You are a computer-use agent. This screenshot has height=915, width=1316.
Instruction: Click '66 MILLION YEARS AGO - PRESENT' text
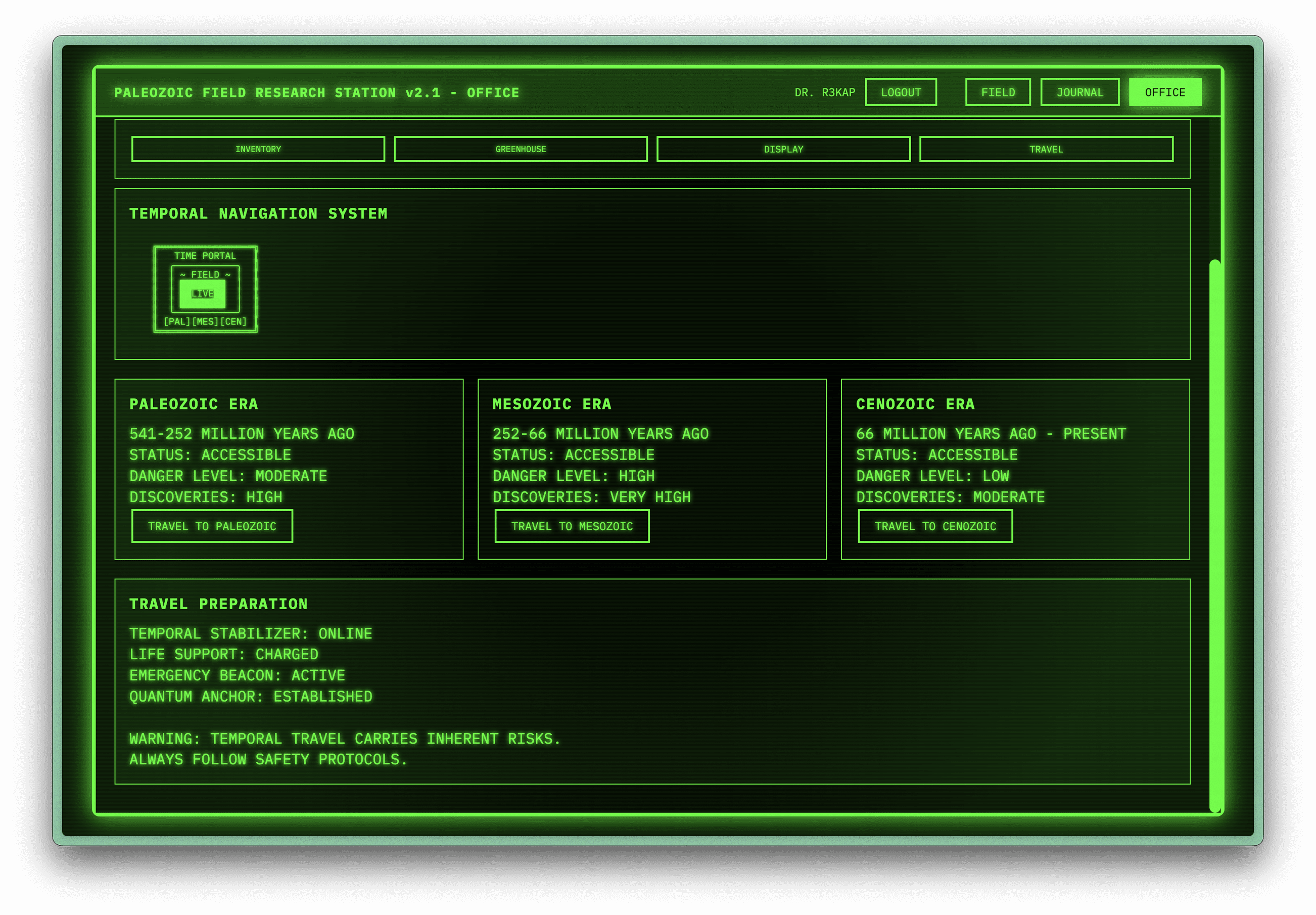(x=991, y=433)
